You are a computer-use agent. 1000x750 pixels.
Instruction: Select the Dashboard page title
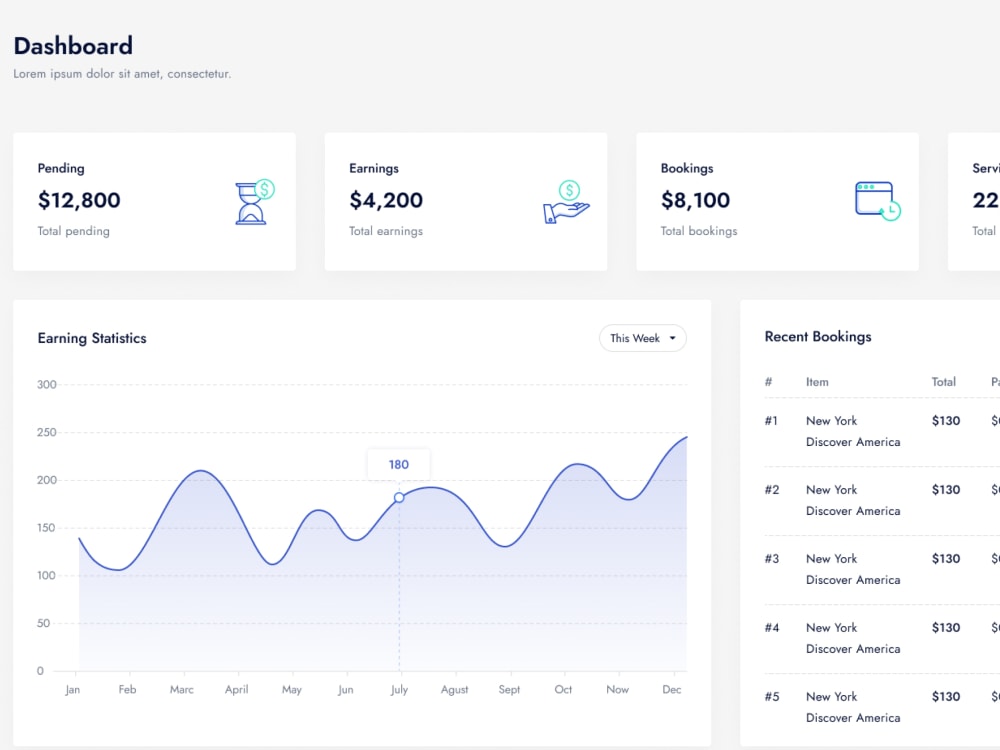pyautogui.click(x=73, y=46)
